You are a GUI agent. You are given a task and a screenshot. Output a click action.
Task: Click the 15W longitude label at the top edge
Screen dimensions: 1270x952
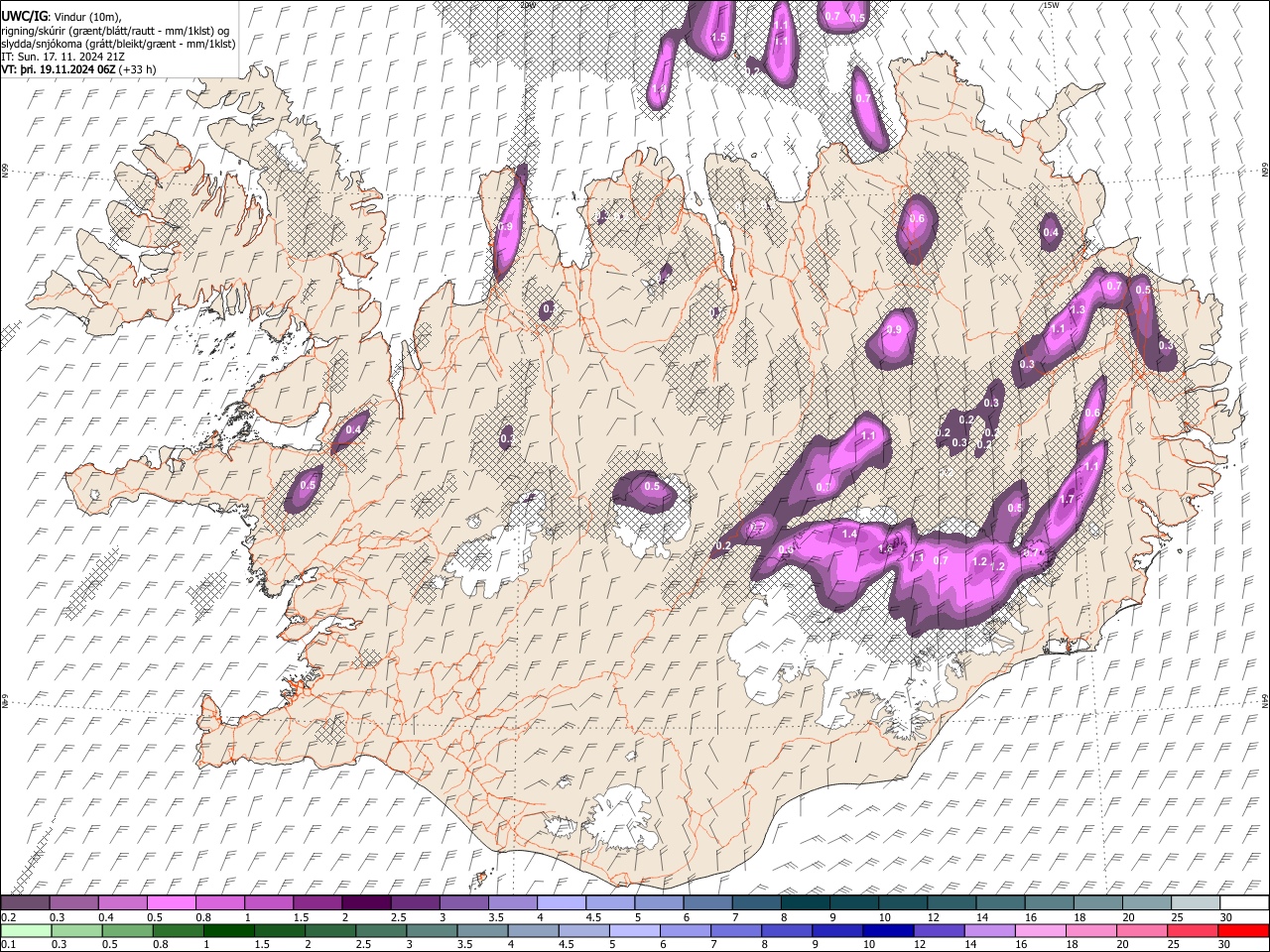[1051, 5]
